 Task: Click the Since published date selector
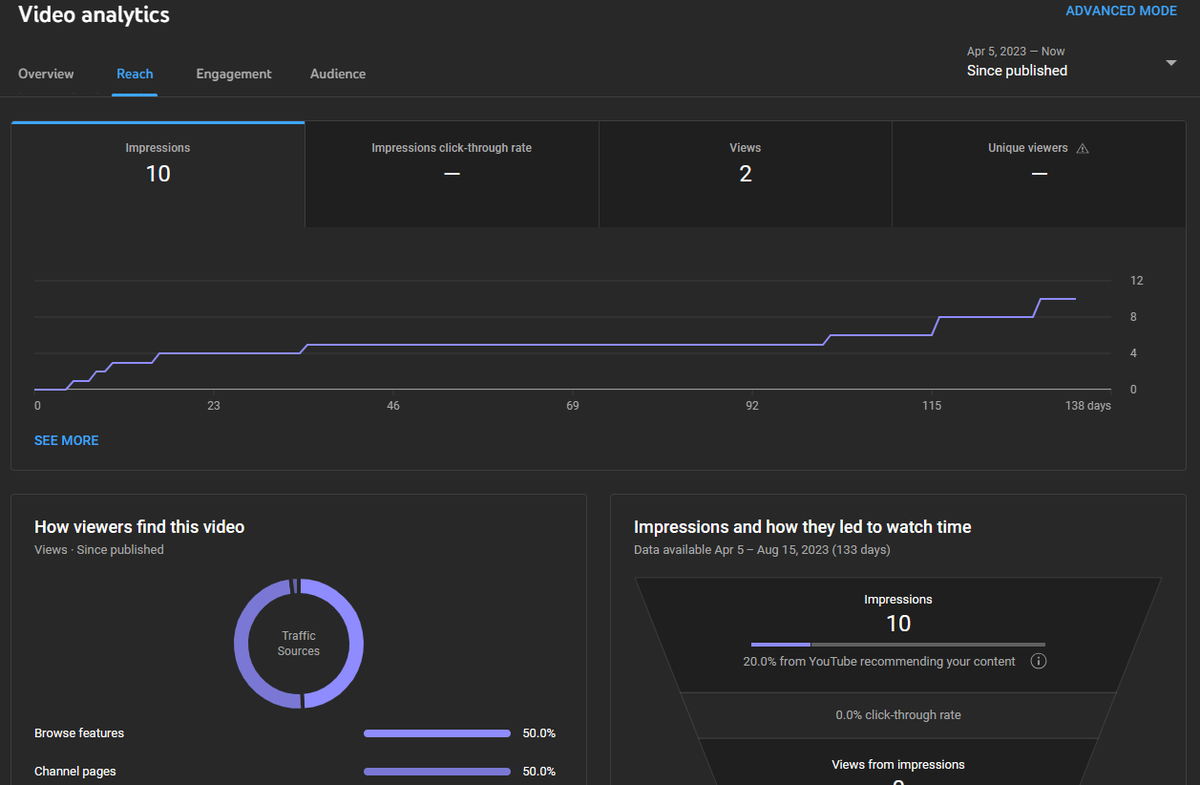1071,62
